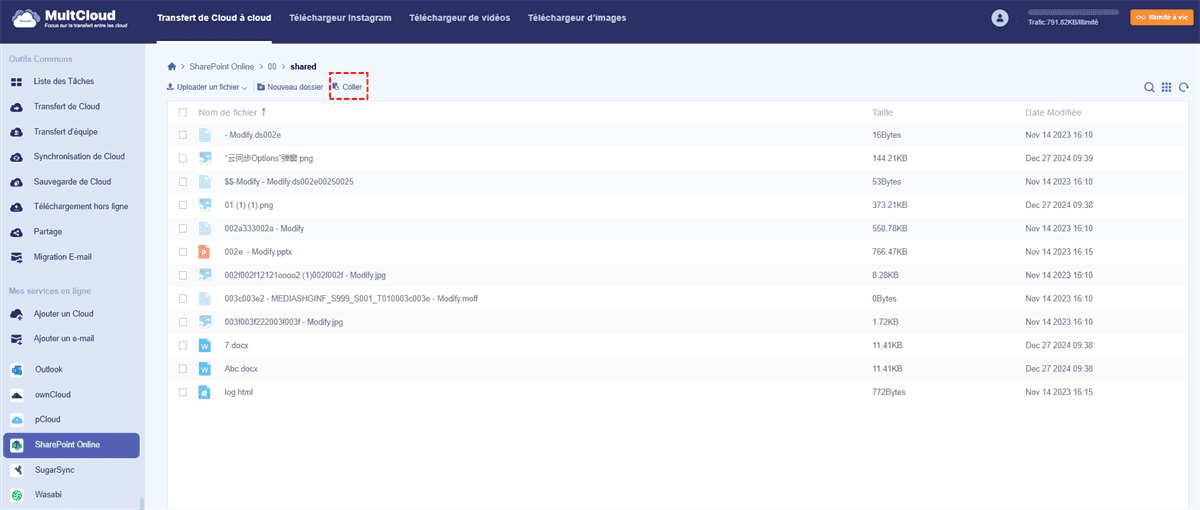
Task: Click size value 766.47KB
Action: [890, 252]
